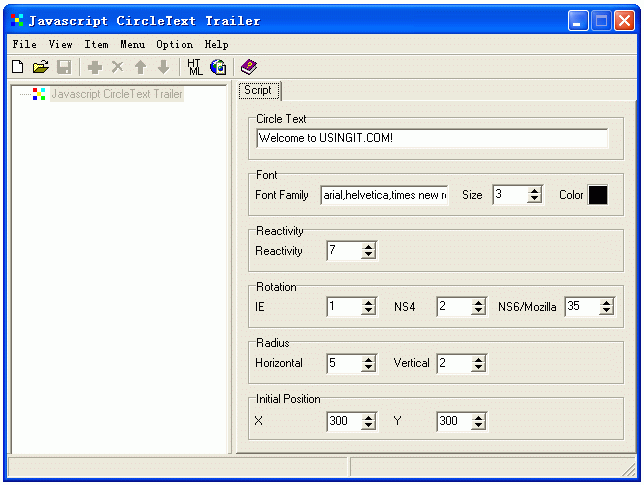The image size is (644, 485).
Task: Increase the Initial Position X value
Action: [x=368, y=417]
